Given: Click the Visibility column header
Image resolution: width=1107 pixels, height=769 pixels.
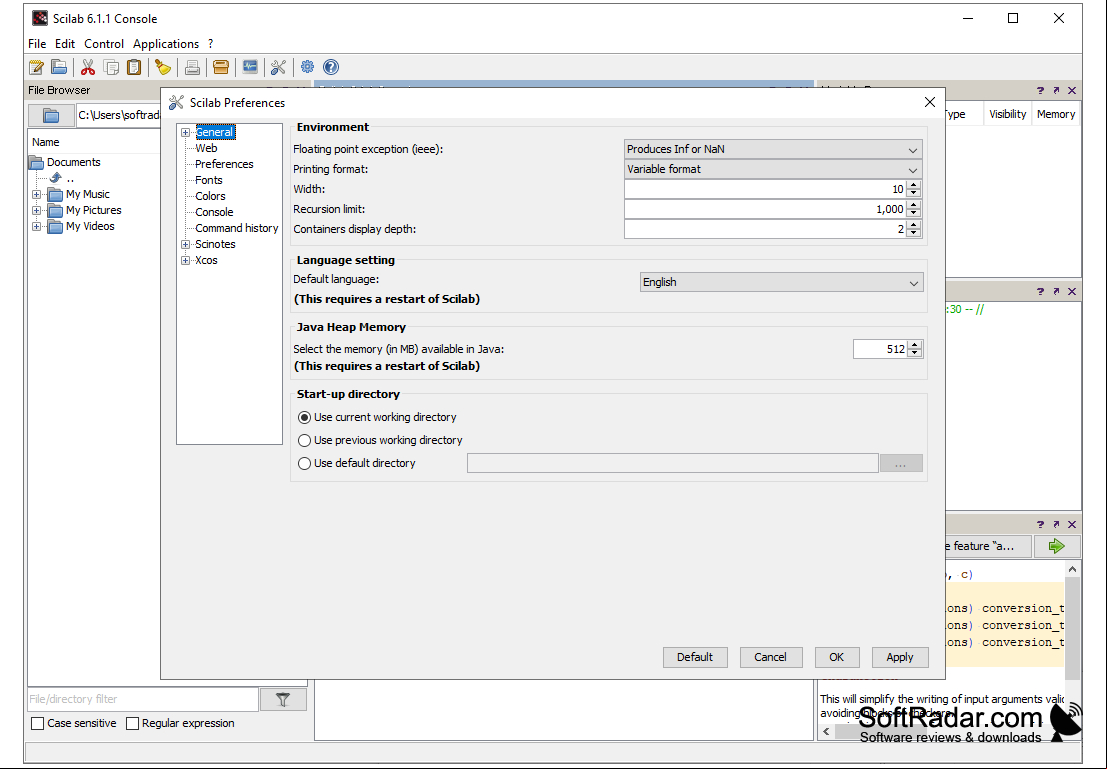Looking at the screenshot, I should [x=1007, y=114].
